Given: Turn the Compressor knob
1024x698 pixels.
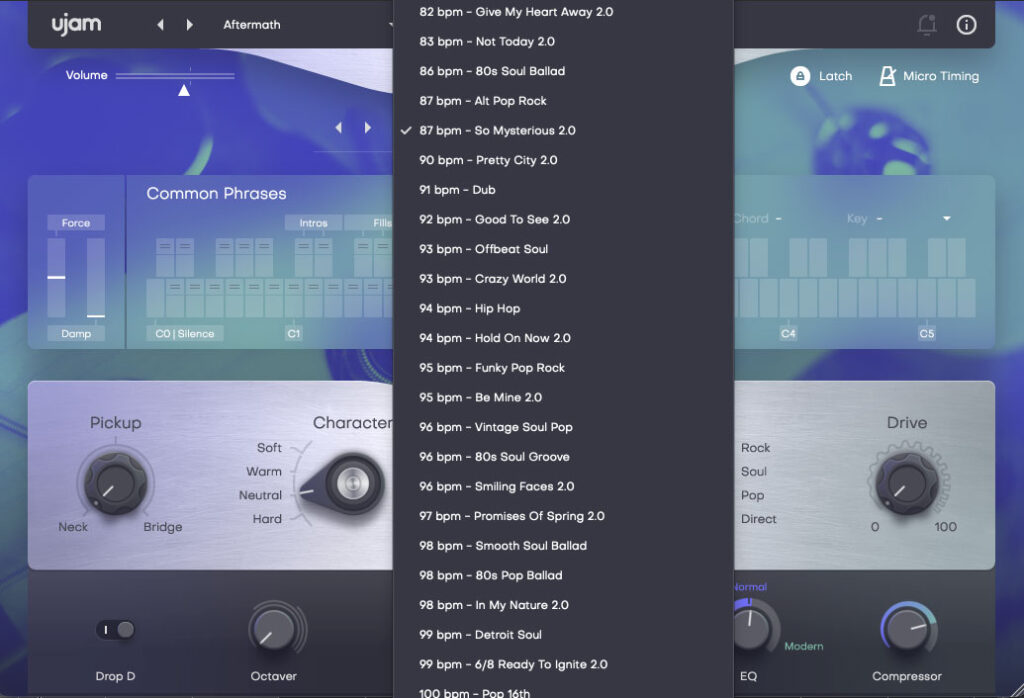Looking at the screenshot, I should [906, 630].
